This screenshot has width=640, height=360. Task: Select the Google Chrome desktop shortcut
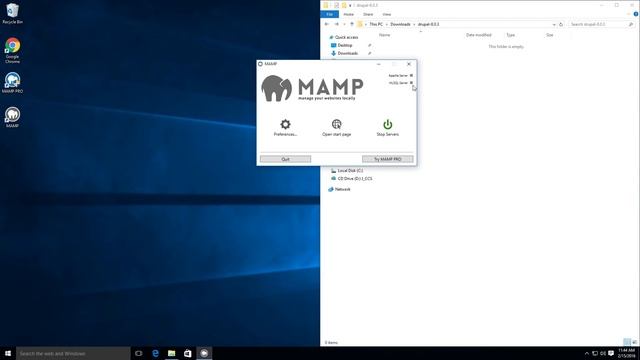click(x=12, y=50)
